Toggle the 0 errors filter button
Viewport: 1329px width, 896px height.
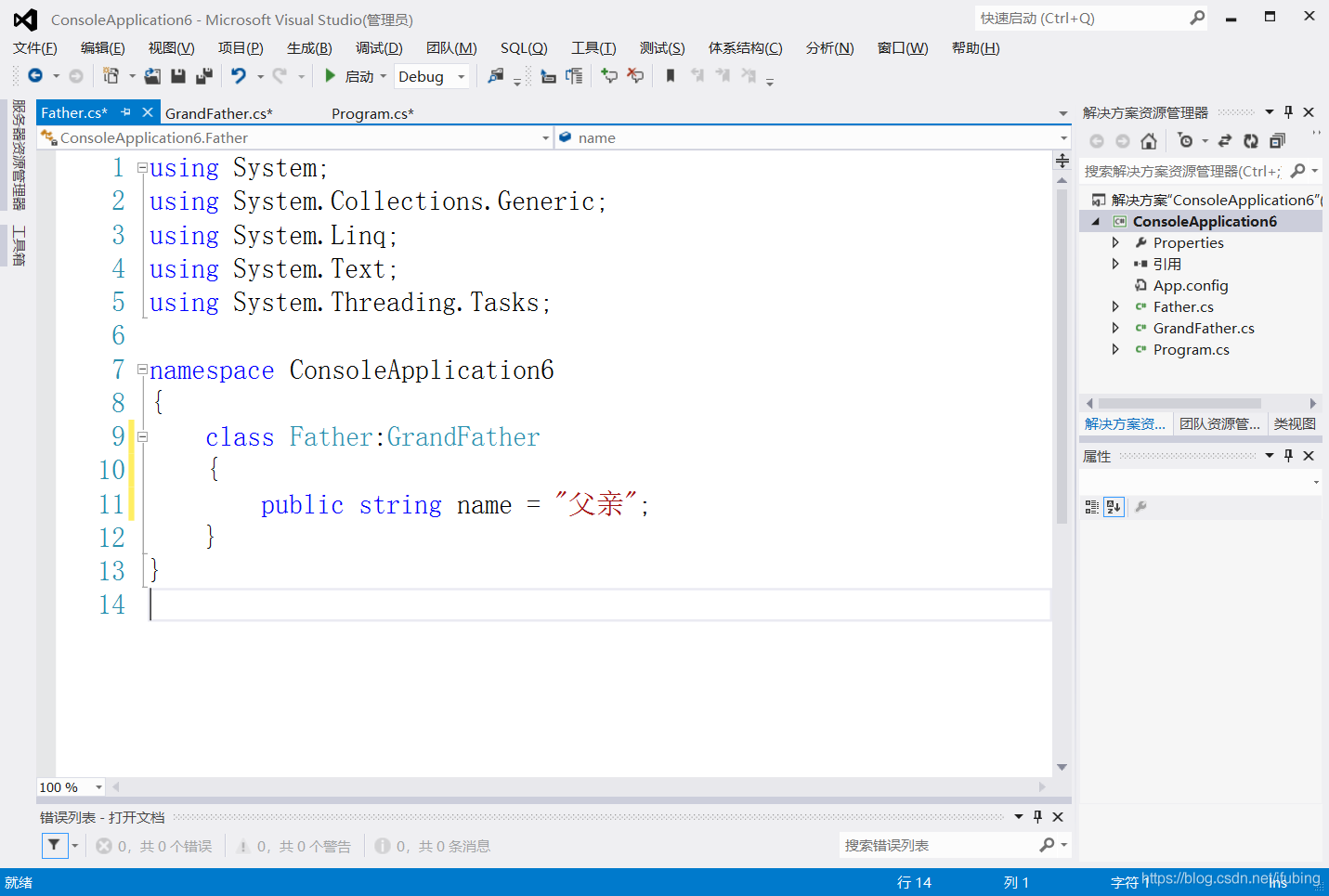click(x=154, y=846)
